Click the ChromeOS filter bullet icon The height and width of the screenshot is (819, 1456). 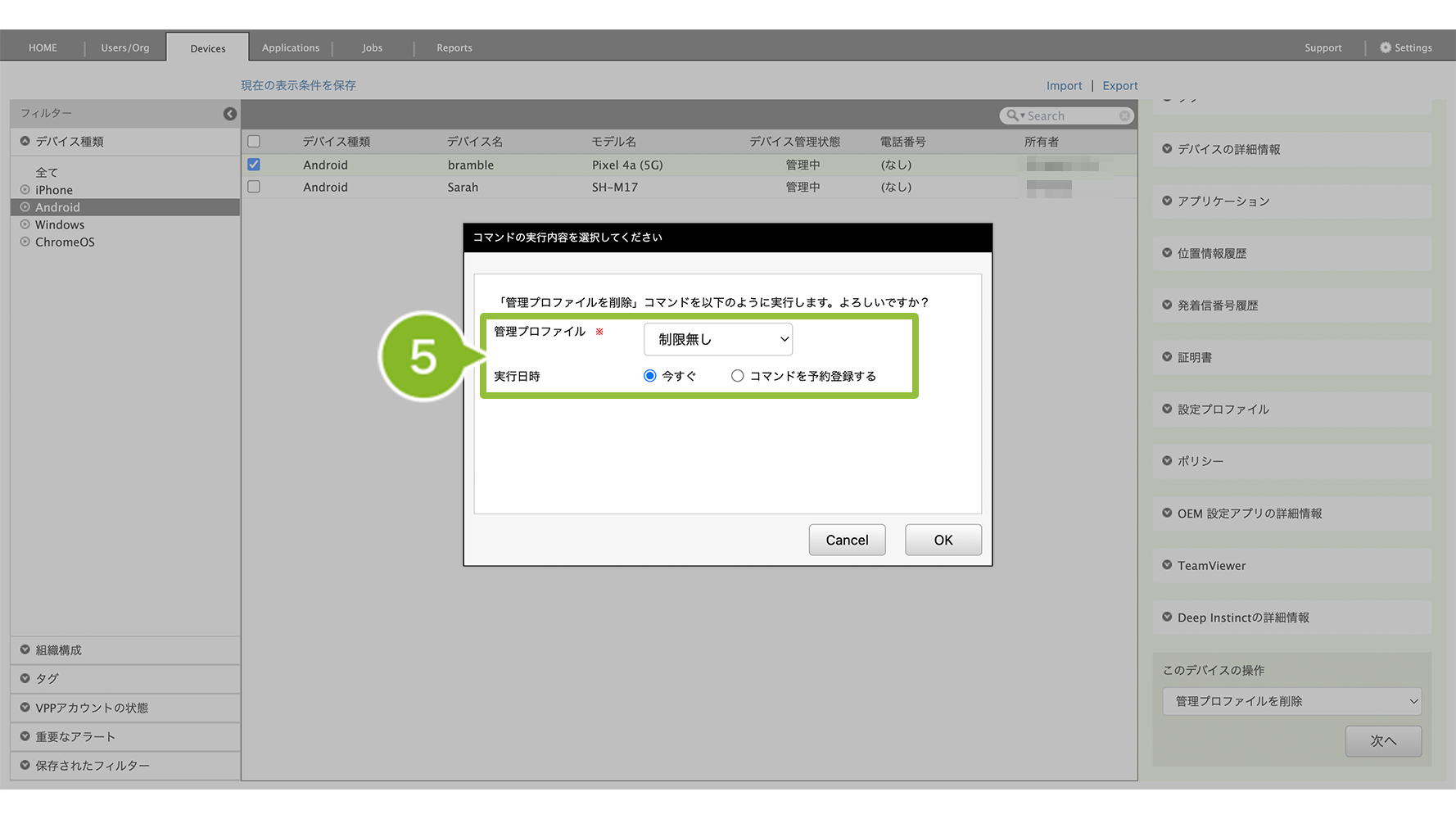25,242
